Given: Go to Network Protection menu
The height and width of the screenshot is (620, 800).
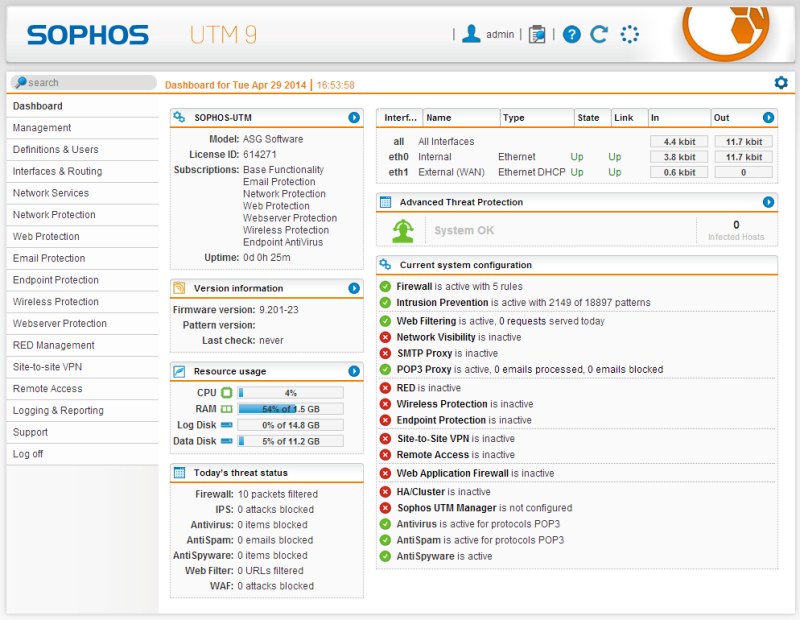Looking at the screenshot, I should tap(82, 215).
